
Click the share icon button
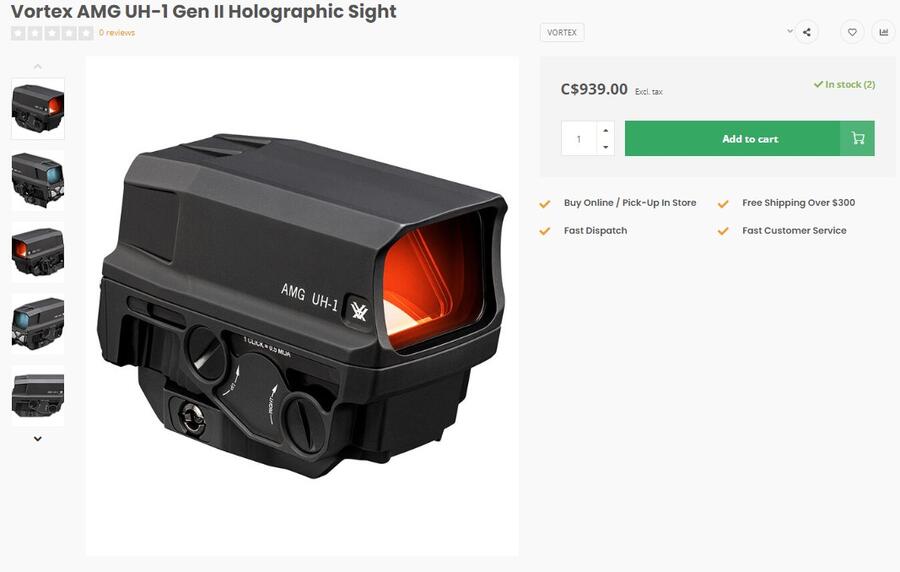click(x=807, y=32)
